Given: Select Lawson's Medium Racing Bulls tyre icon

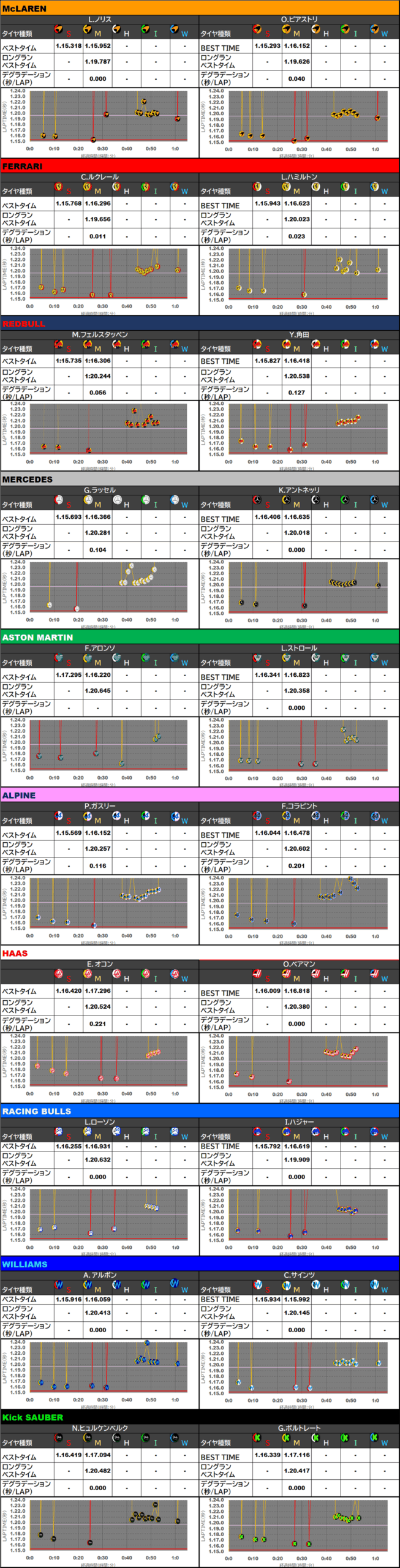Looking at the screenshot, I should click(x=88, y=1131).
